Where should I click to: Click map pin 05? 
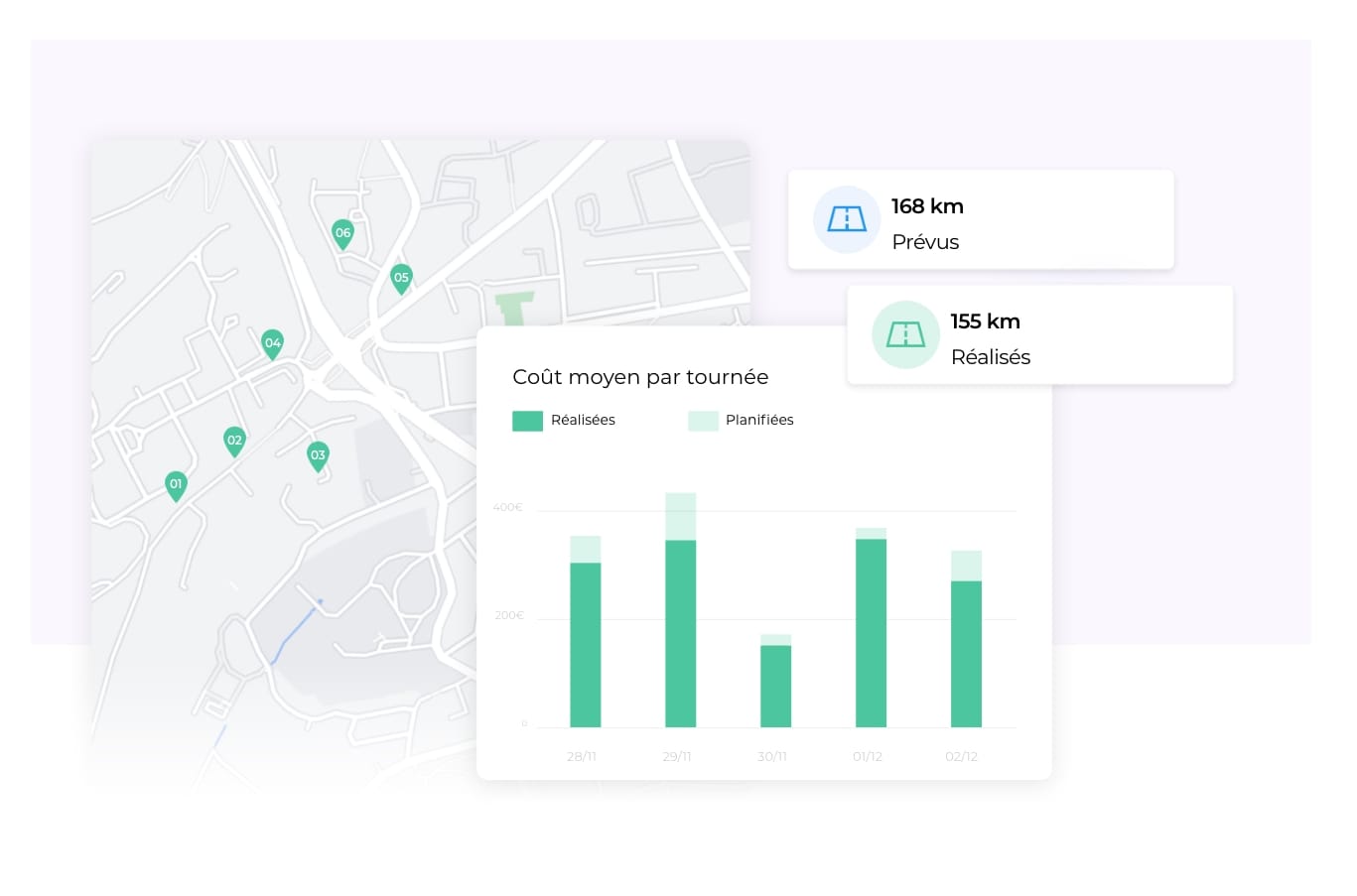click(x=401, y=279)
